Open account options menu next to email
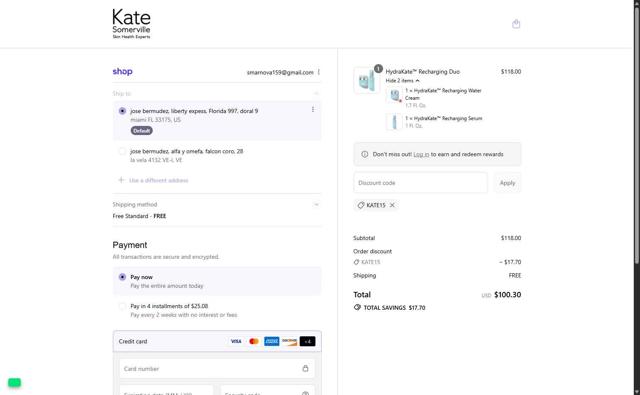This screenshot has height=395, width=640. click(x=318, y=72)
